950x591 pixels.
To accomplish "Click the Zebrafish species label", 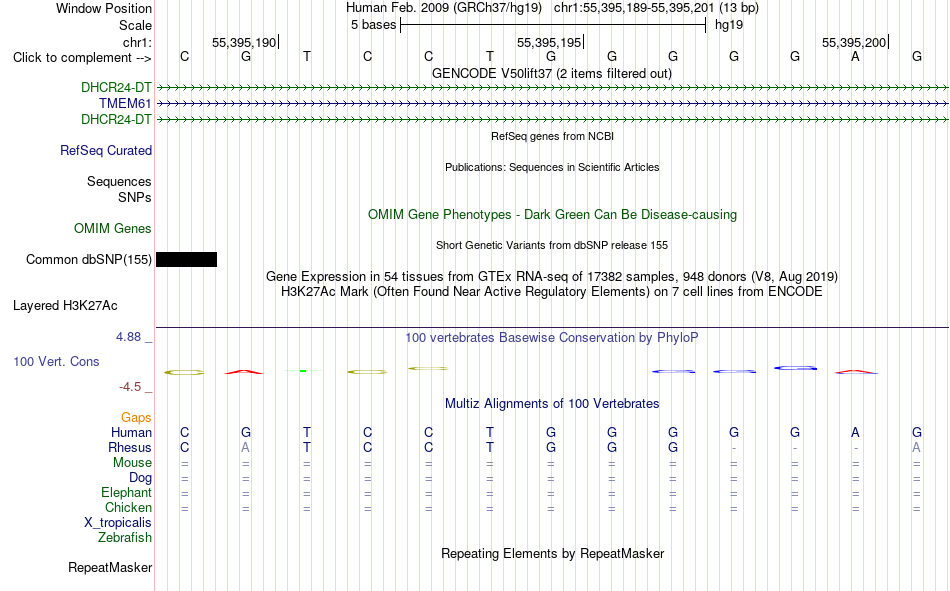I will point(125,537).
